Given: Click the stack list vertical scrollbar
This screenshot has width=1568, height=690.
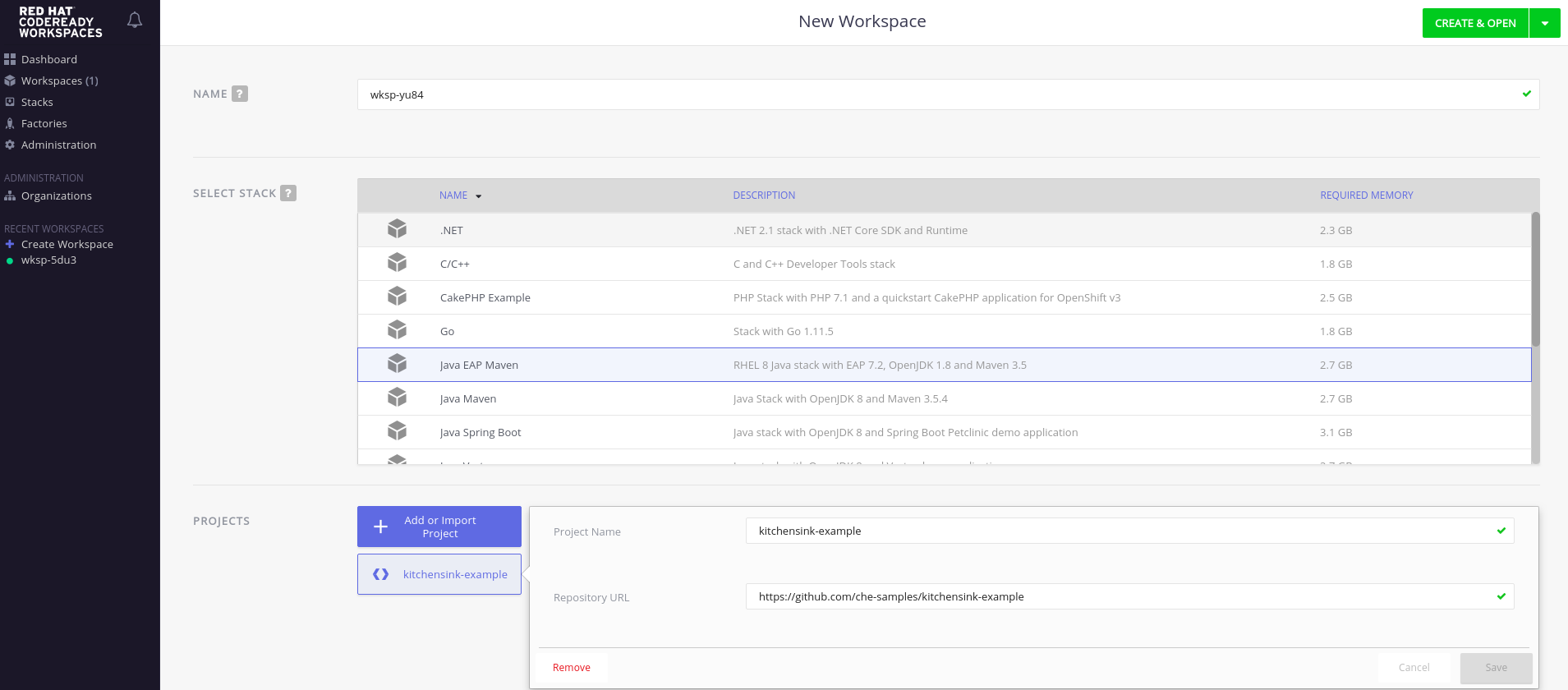Looking at the screenshot, I should [1536, 279].
